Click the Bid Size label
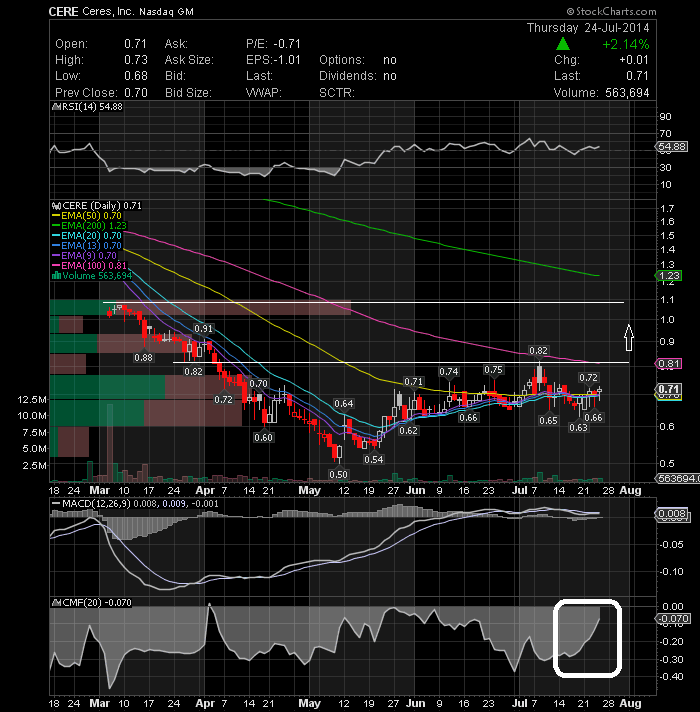Screen dimensions: 700x712 pos(188,93)
